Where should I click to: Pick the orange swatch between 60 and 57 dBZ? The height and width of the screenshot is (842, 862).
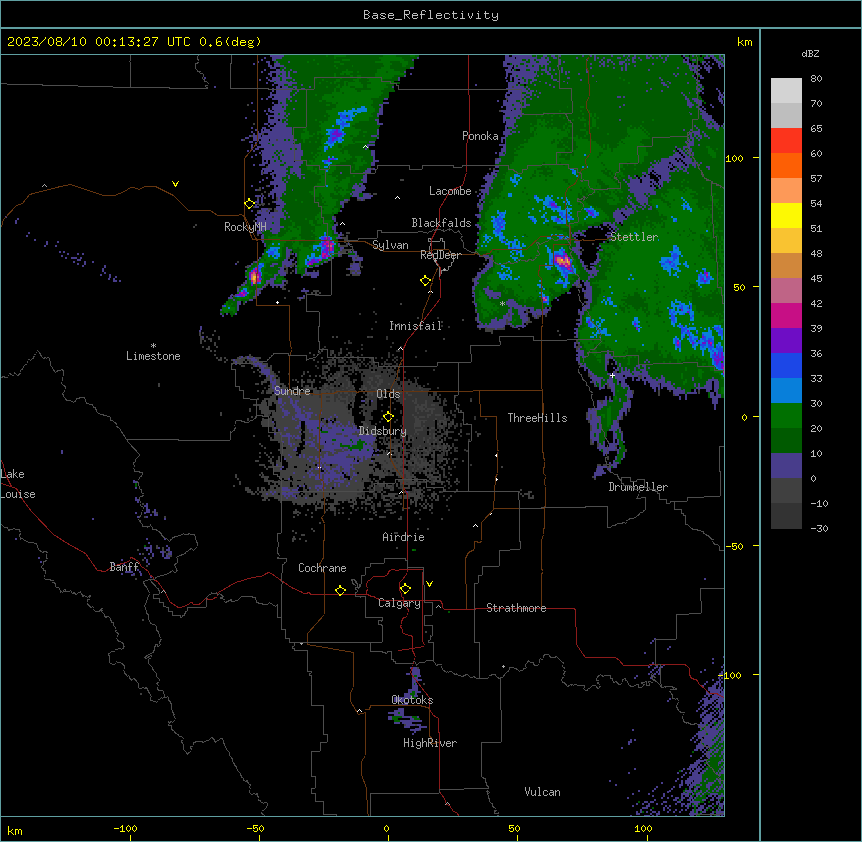[786, 165]
